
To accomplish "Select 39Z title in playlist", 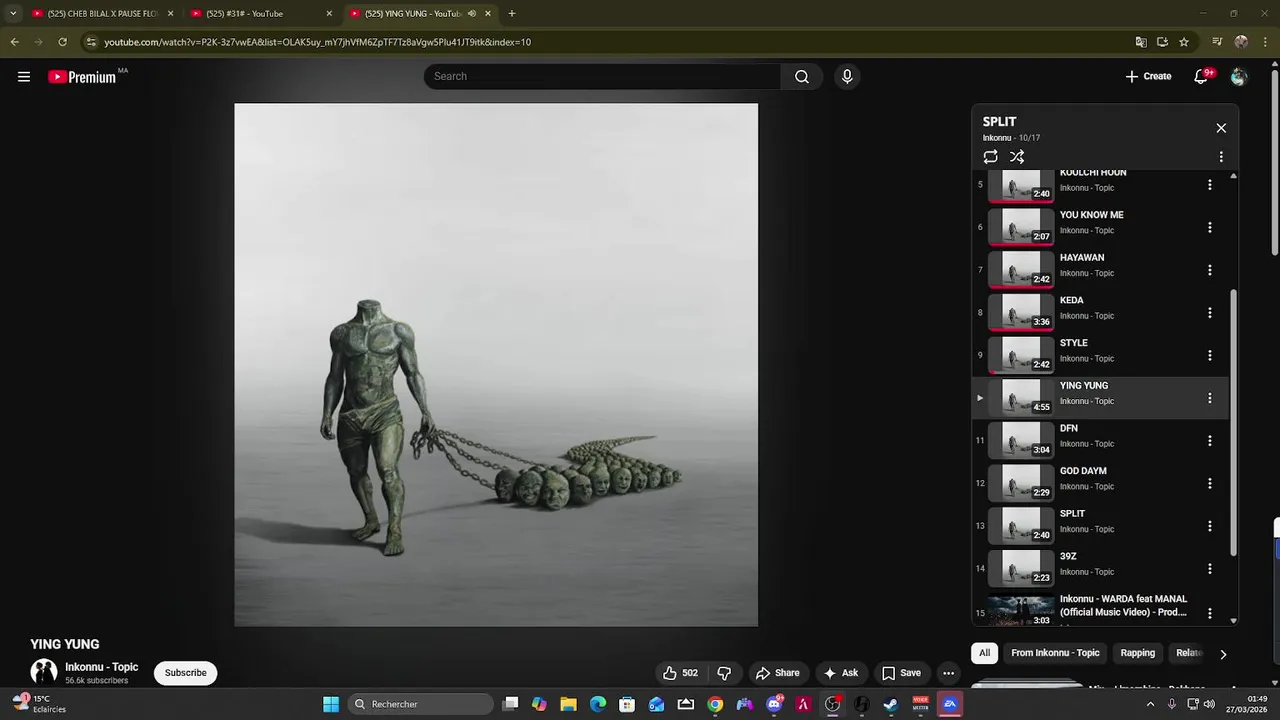I will point(1068,556).
